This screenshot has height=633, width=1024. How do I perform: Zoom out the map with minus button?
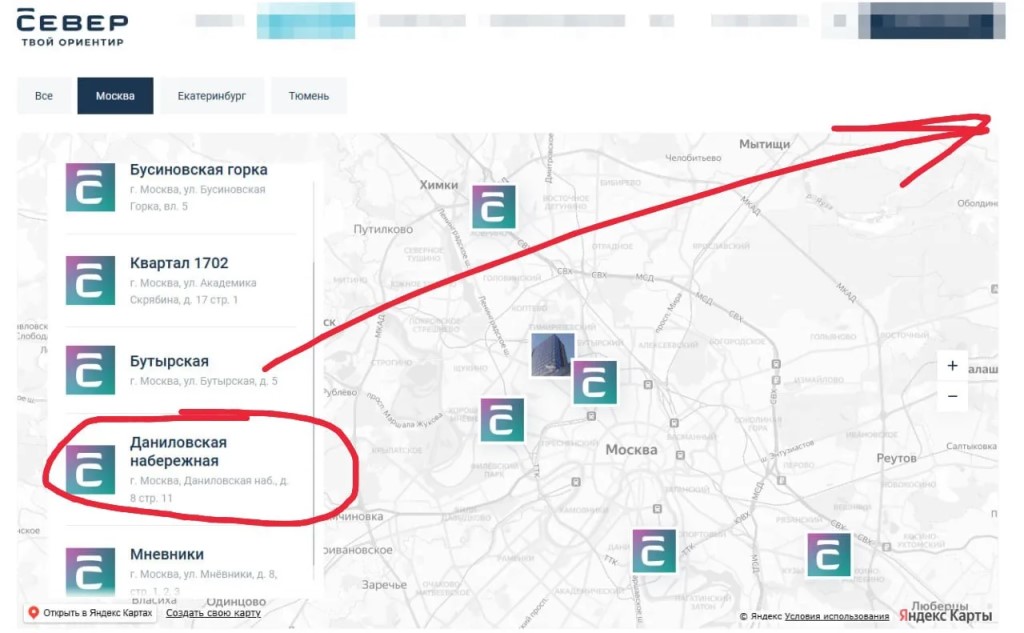(x=952, y=396)
